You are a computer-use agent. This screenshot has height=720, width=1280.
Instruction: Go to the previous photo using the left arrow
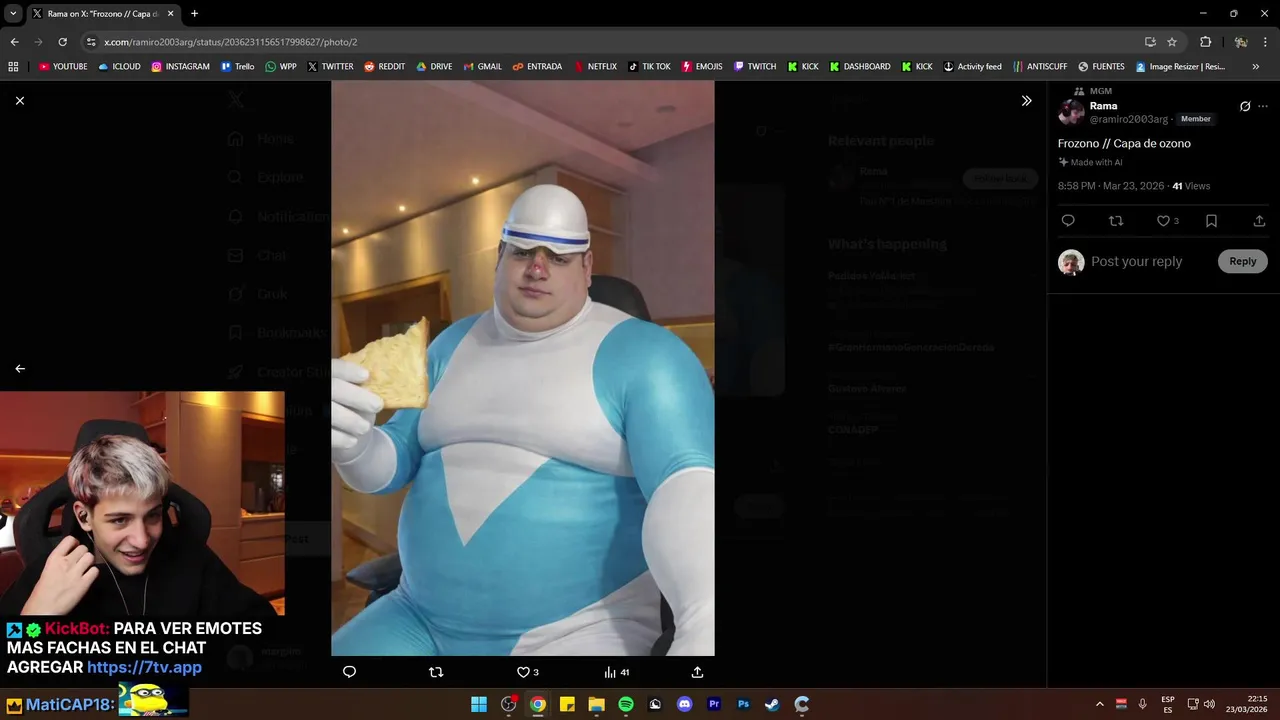pyautogui.click(x=20, y=368)
